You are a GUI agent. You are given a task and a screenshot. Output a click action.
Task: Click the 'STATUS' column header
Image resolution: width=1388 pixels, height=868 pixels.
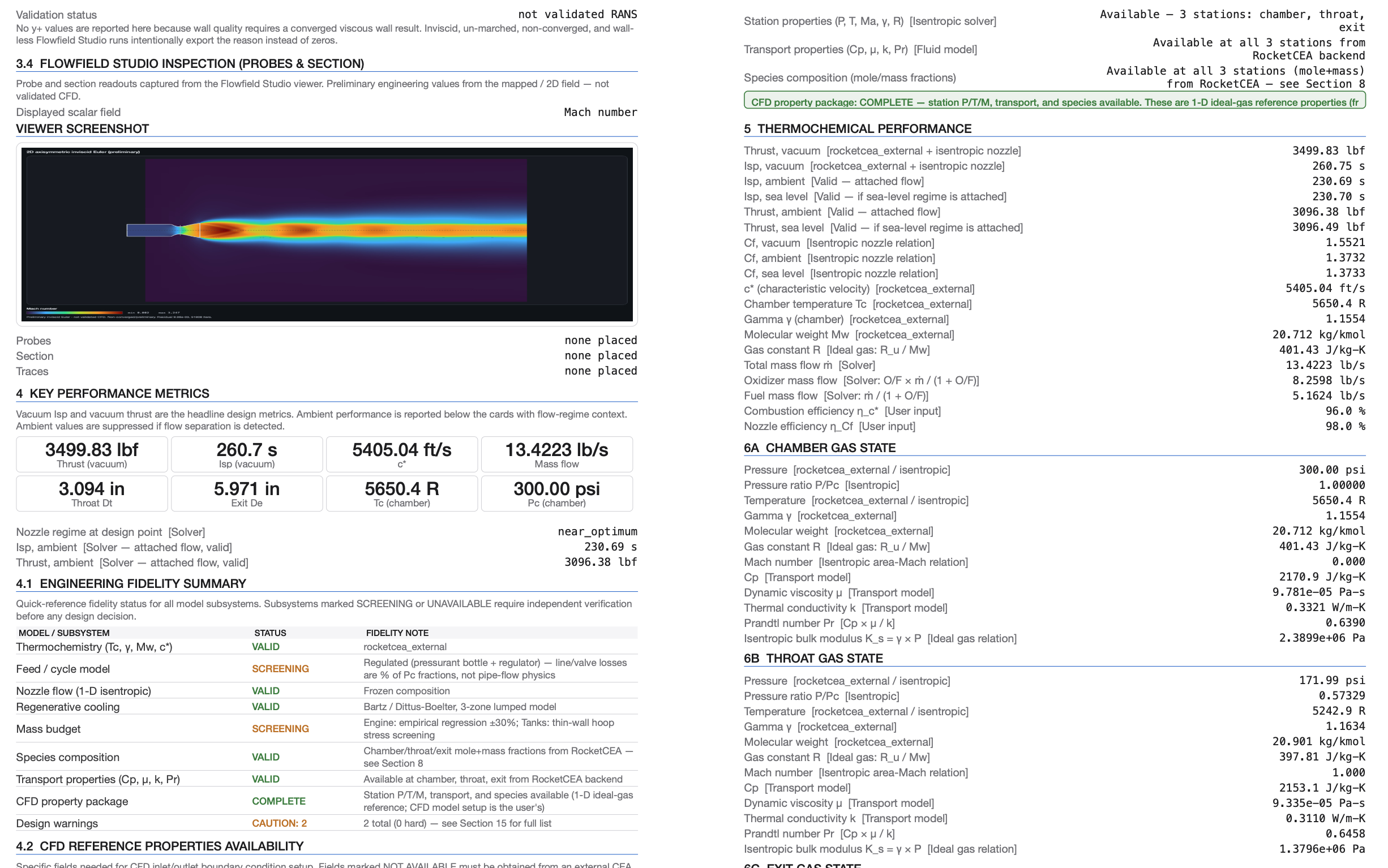coord(270,633)
